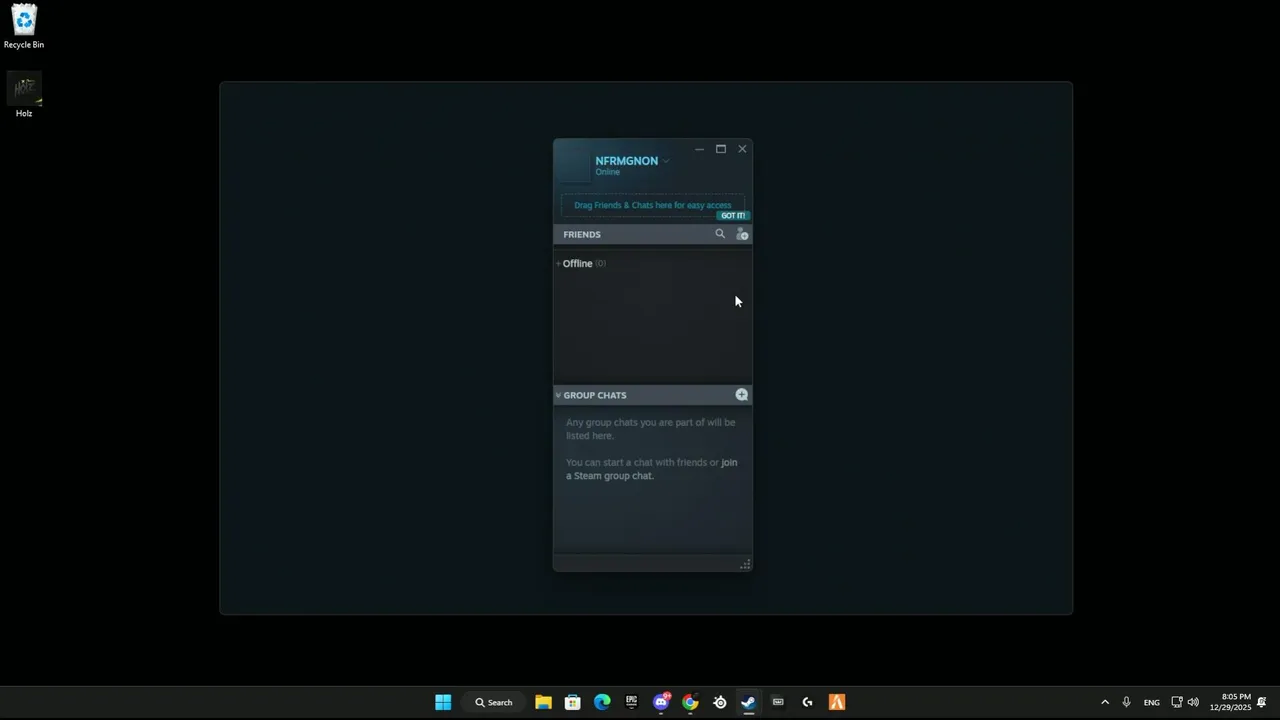This screenshot has height=720, width=1280.
Task: Open Epic Games Launcher from taskbar
Action: pos(631,702)
